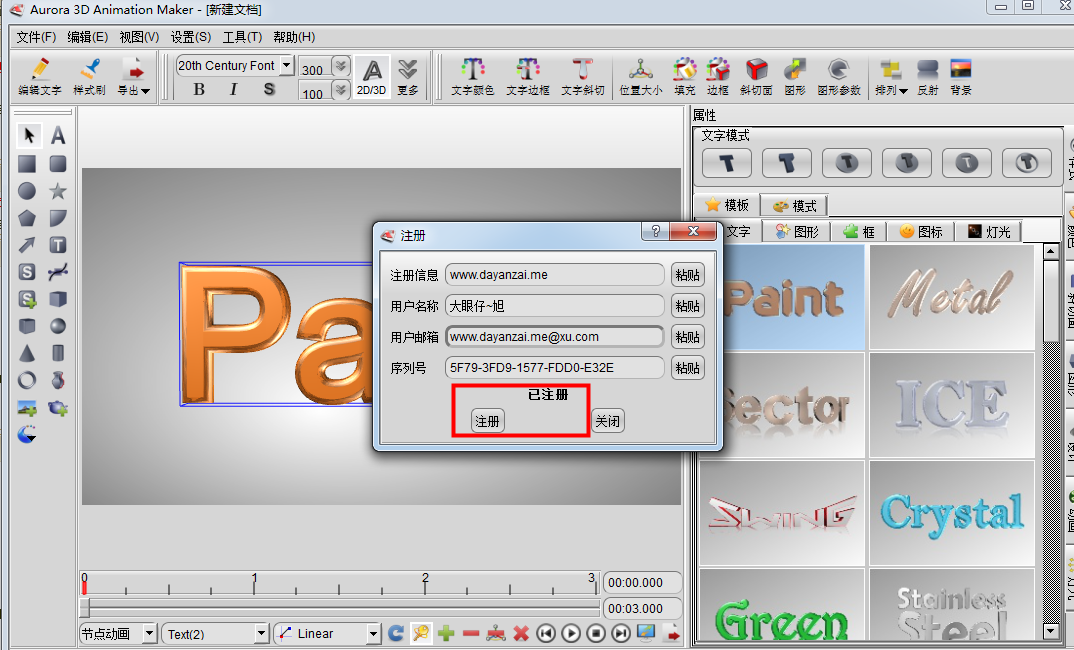Viewport: 1074px width, 650px height.
Task: Click 粘贴 next to 序列号
Action: pos(688,368)
